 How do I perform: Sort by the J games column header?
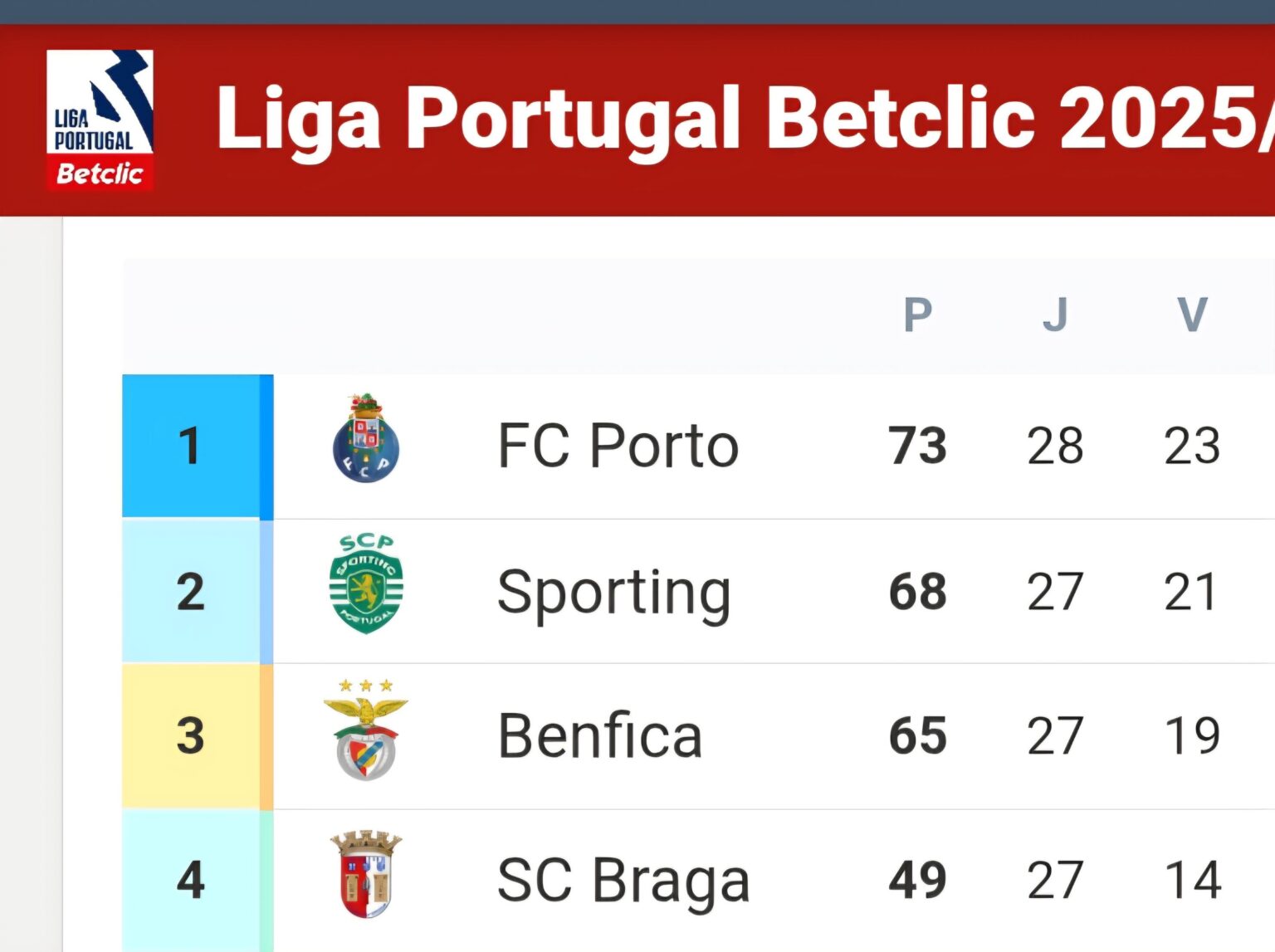coord(1055,315)
